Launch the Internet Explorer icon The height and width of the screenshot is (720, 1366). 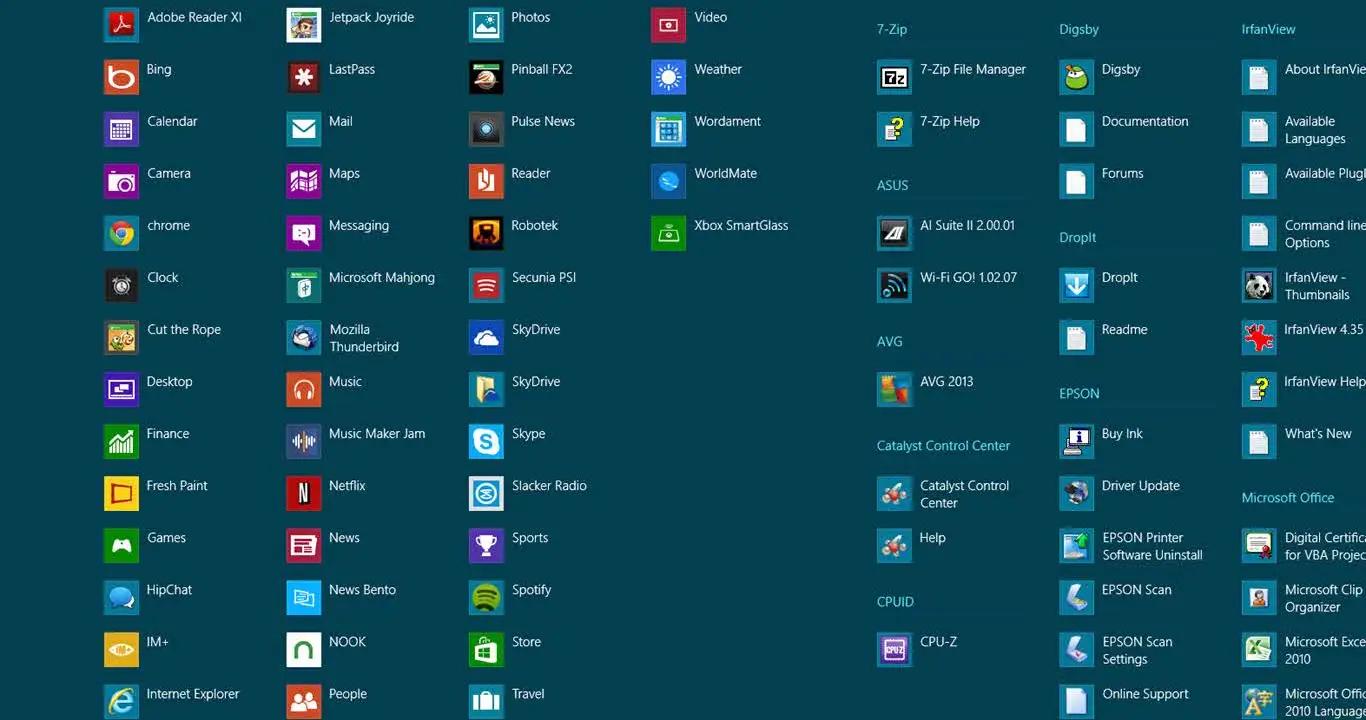(121, 701)
